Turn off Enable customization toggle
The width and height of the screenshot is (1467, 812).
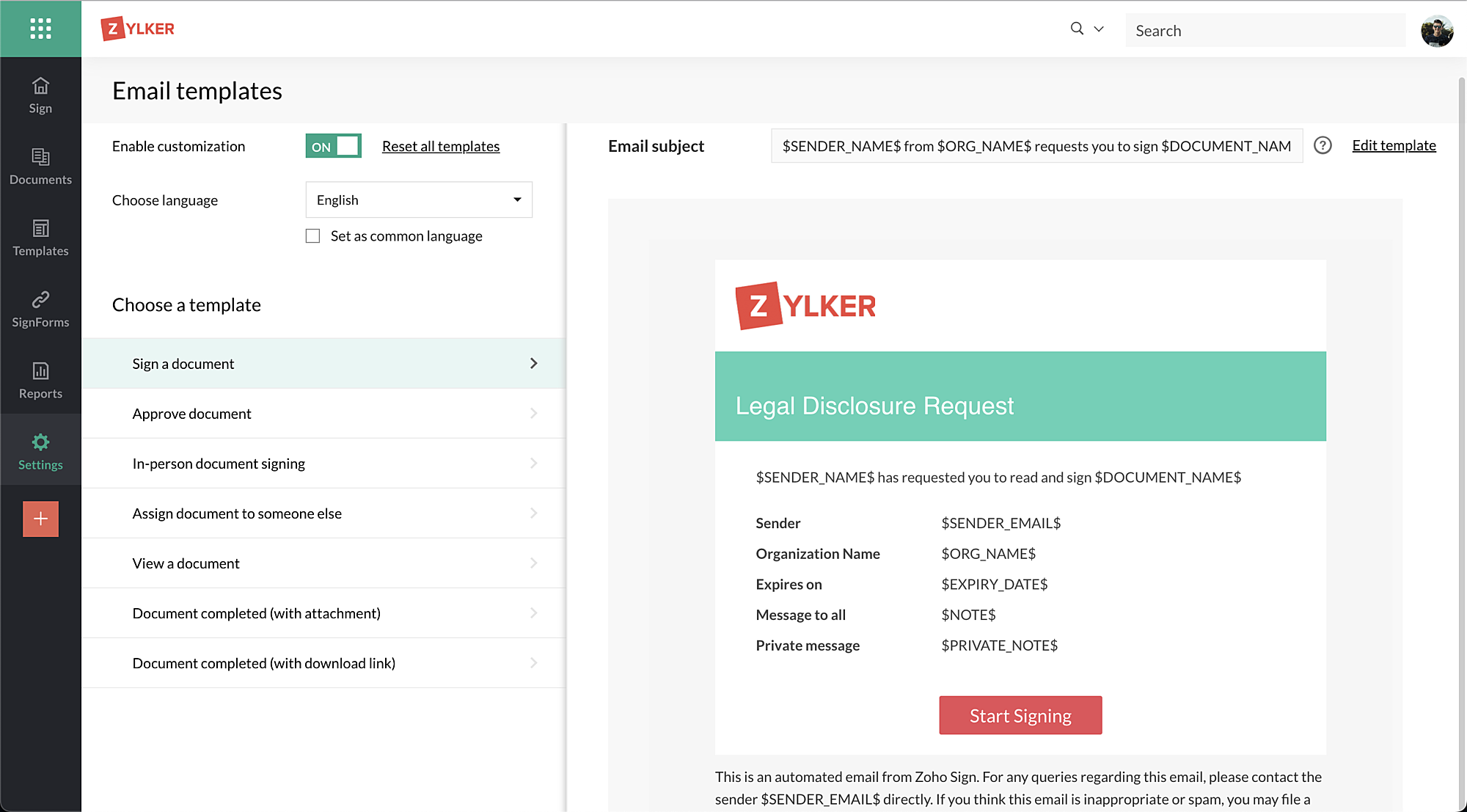point(334,146)
